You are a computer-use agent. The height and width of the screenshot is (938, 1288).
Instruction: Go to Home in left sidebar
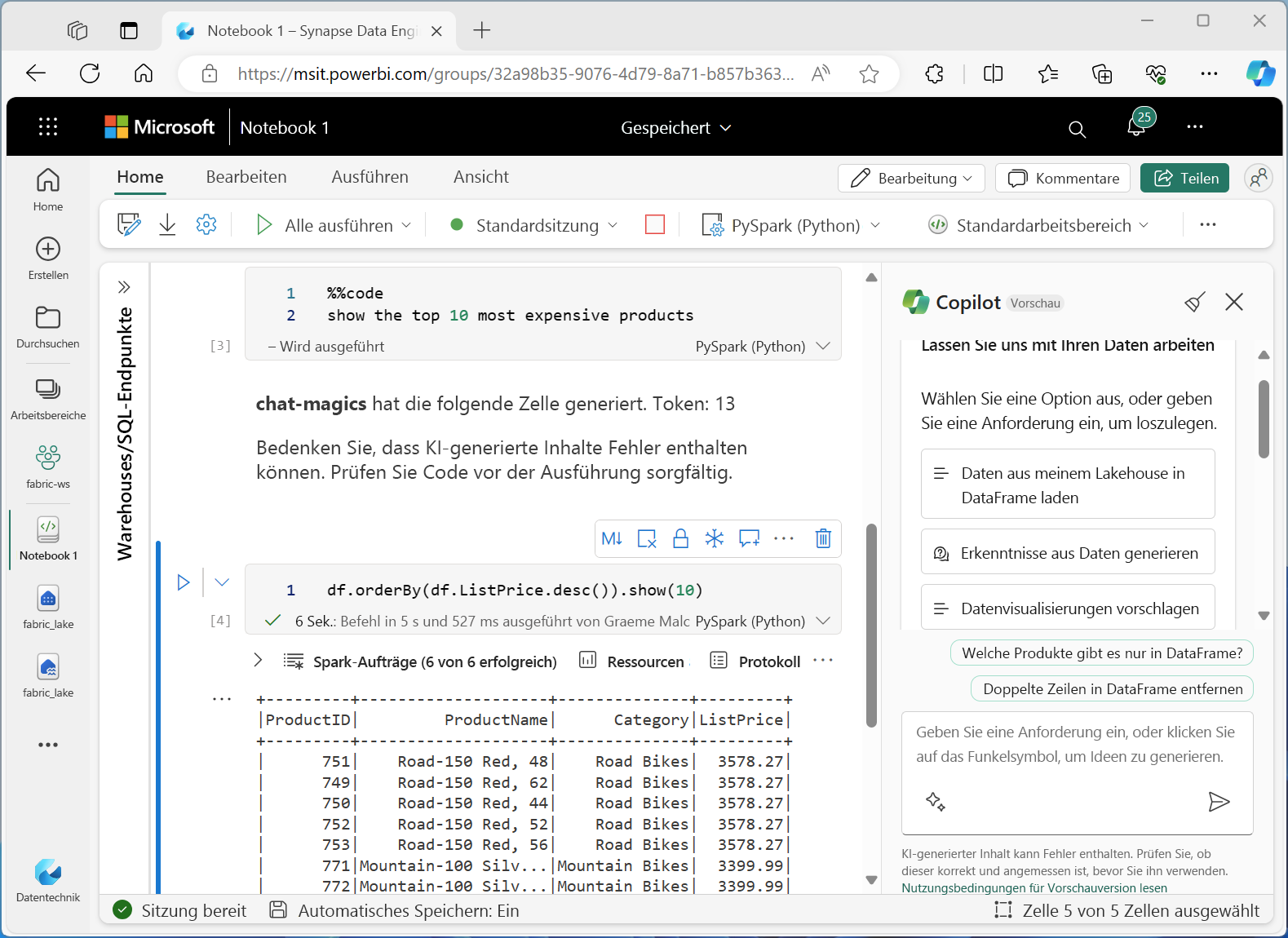(x=48, y=189)
